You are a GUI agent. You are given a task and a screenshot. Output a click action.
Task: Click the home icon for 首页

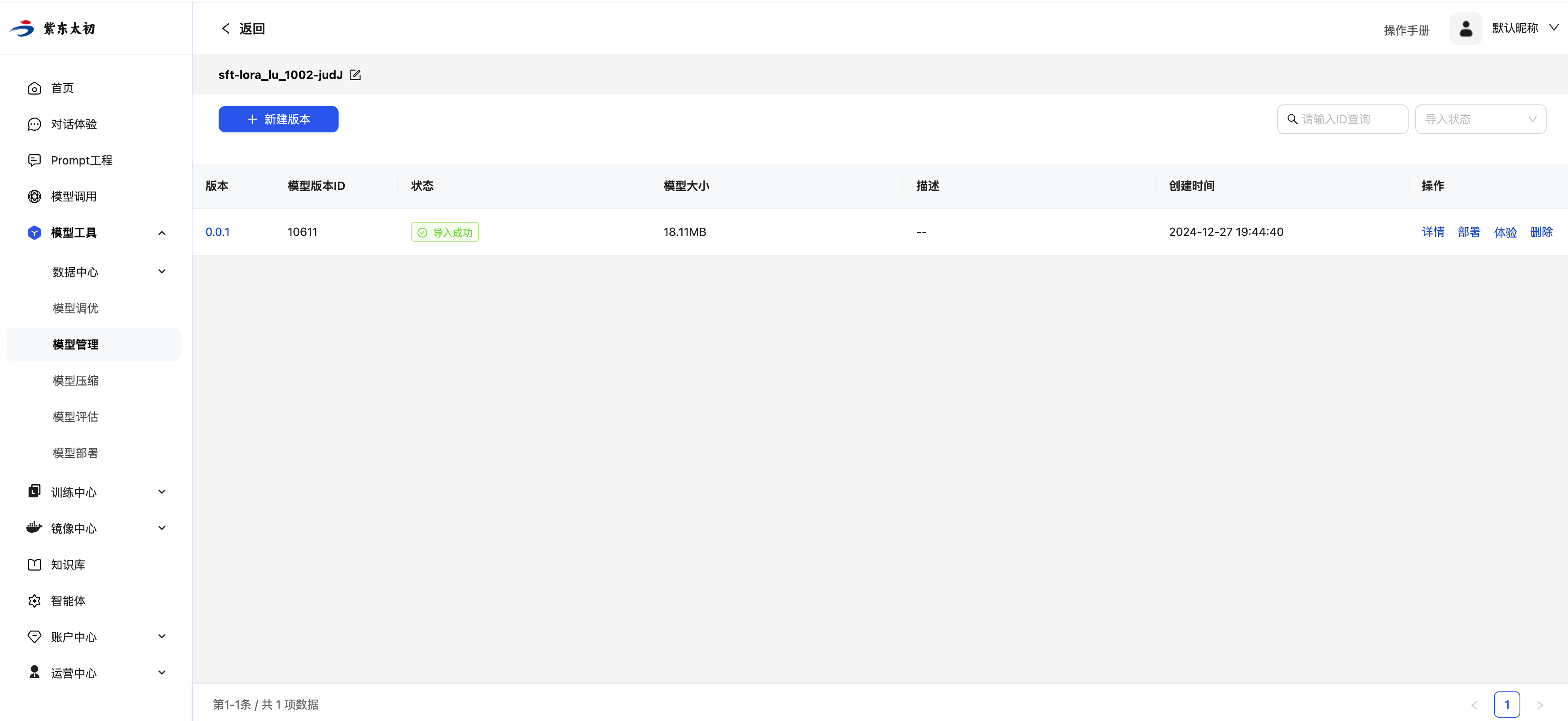pos(35,88)
